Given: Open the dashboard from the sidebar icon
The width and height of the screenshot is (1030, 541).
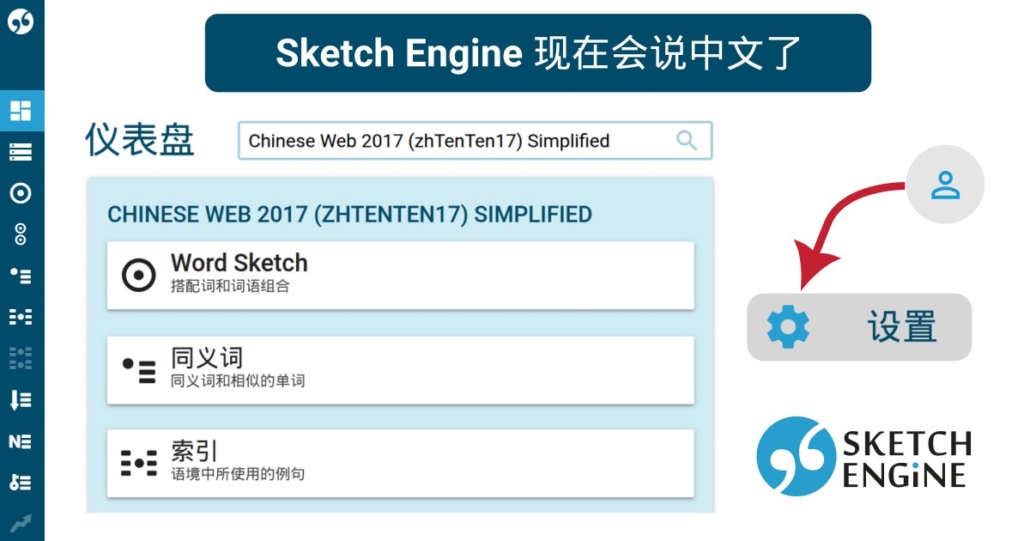Looking at the screenshot, I should 20,111.
